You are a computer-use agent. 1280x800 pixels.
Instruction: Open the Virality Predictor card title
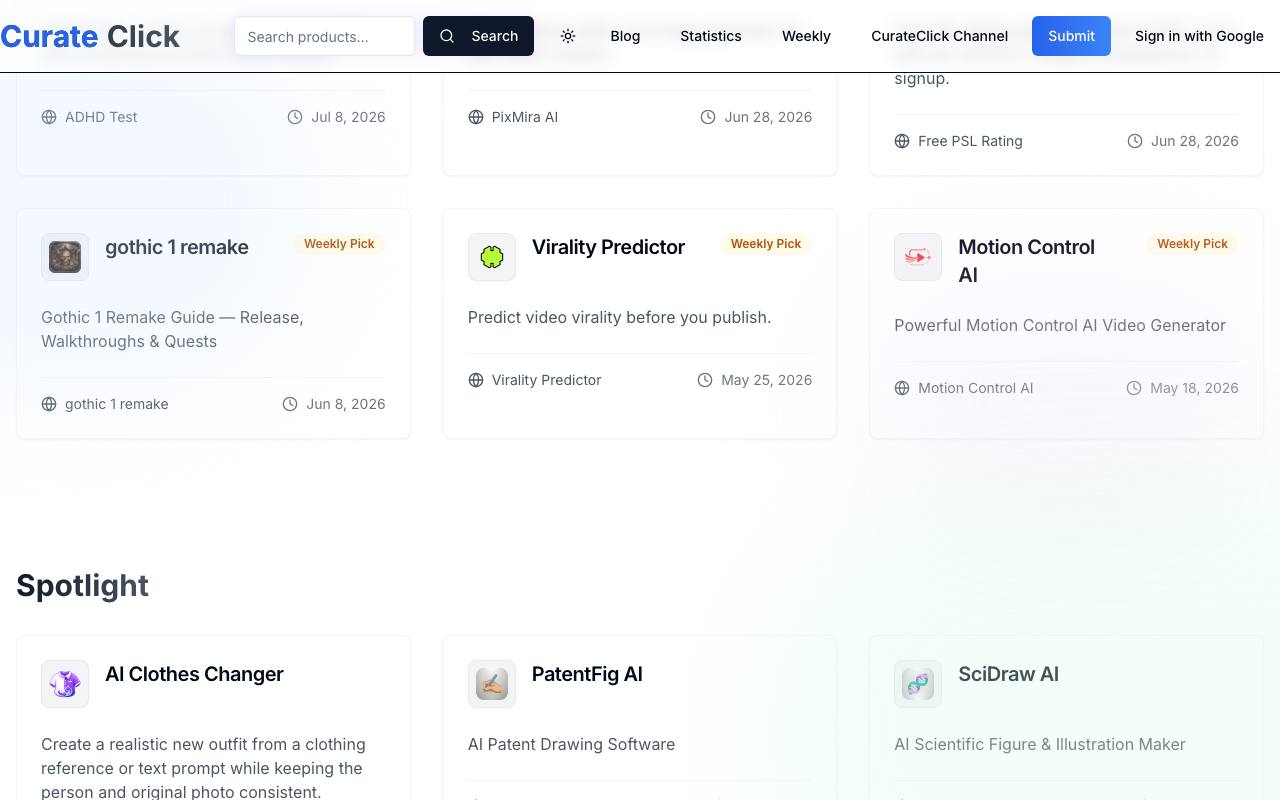(608, 247)
